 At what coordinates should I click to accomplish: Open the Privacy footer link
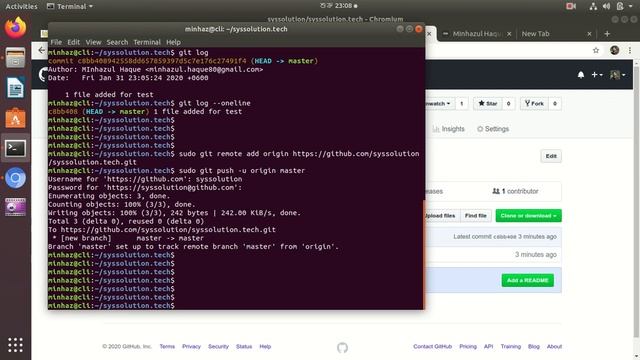coord(191,347)
